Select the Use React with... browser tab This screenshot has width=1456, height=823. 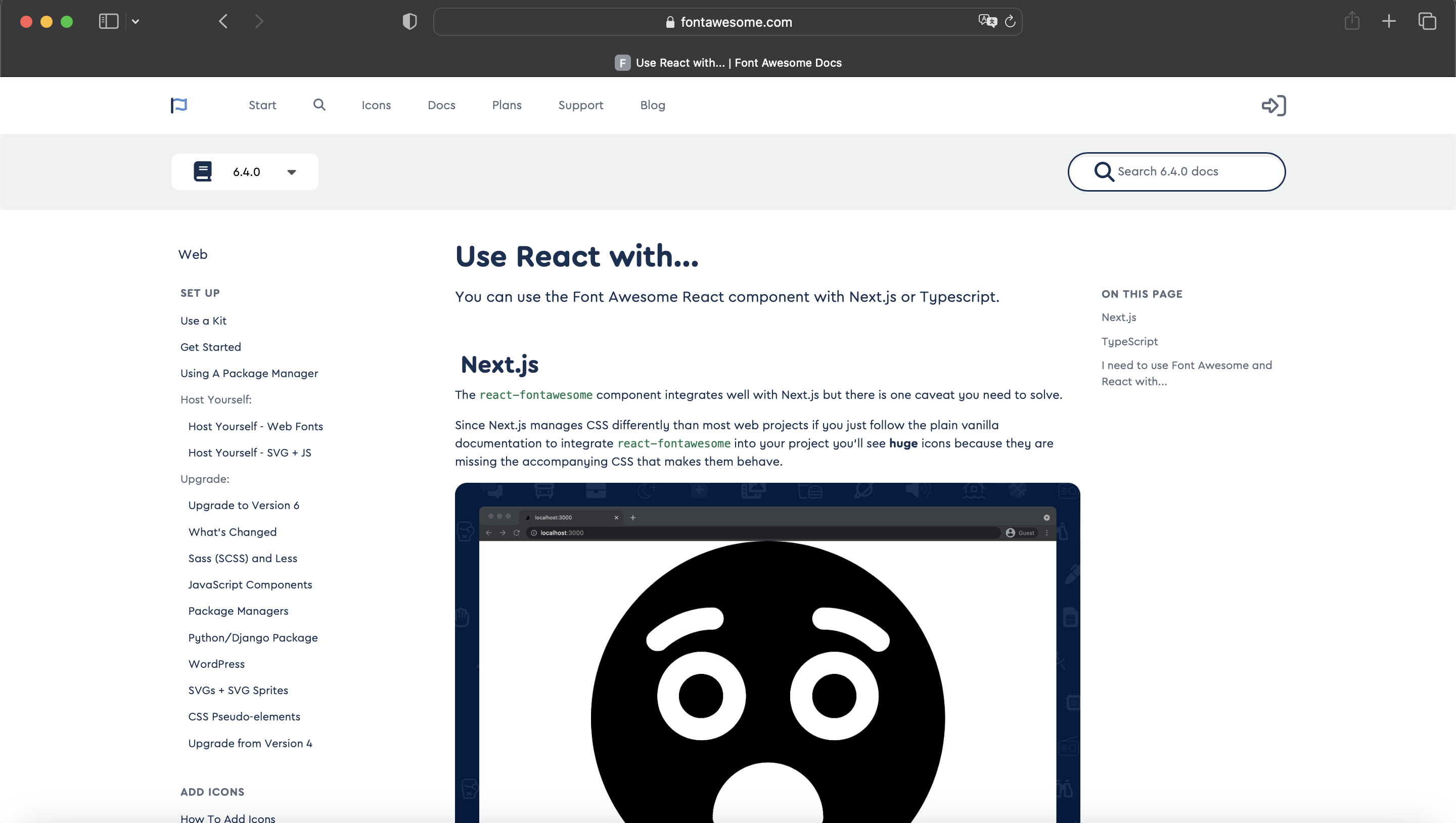728,63
